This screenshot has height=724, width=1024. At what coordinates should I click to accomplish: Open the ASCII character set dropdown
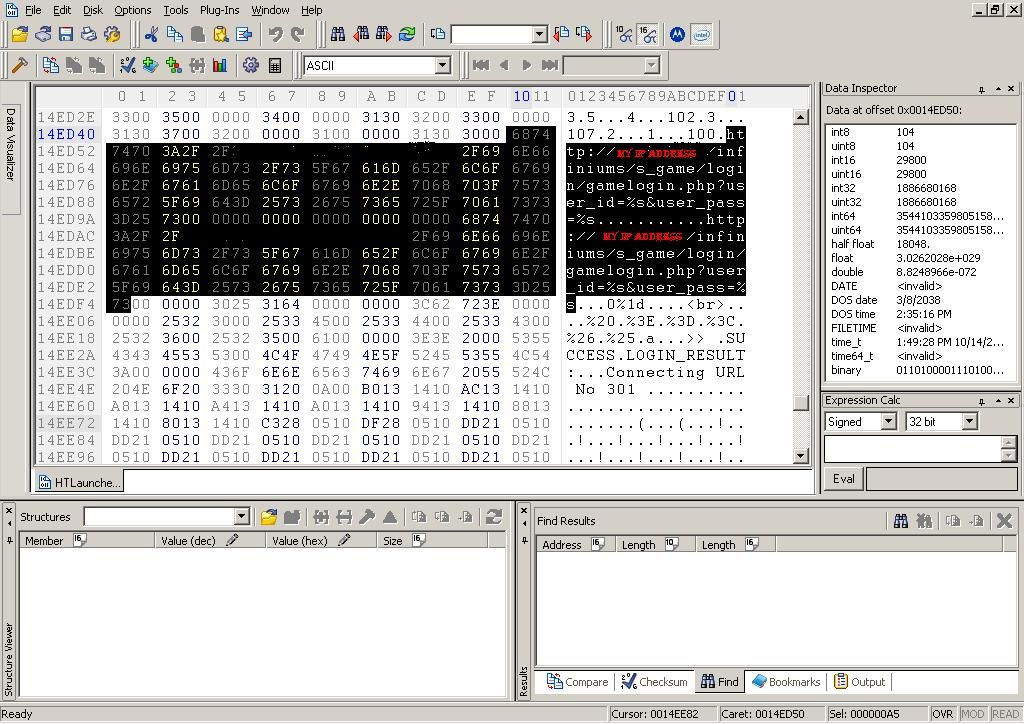[x=442, y=66]
